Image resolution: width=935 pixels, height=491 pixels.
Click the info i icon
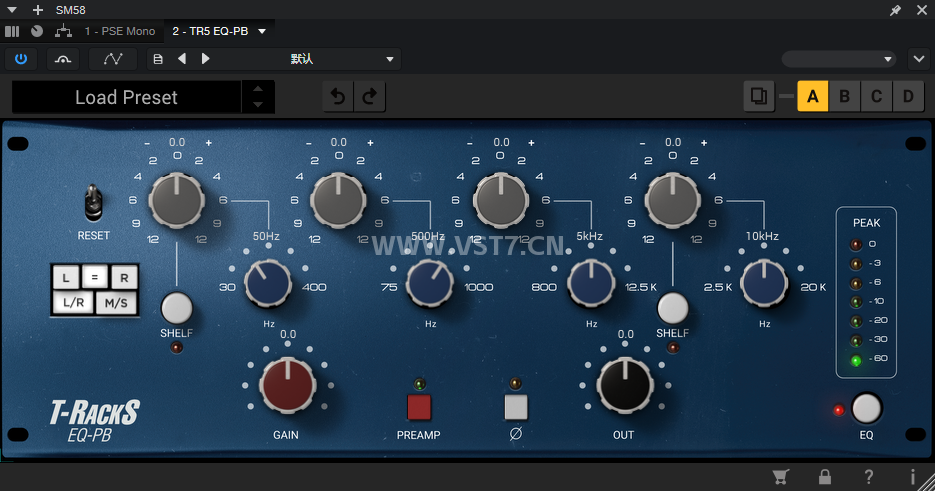click(912, 477)
